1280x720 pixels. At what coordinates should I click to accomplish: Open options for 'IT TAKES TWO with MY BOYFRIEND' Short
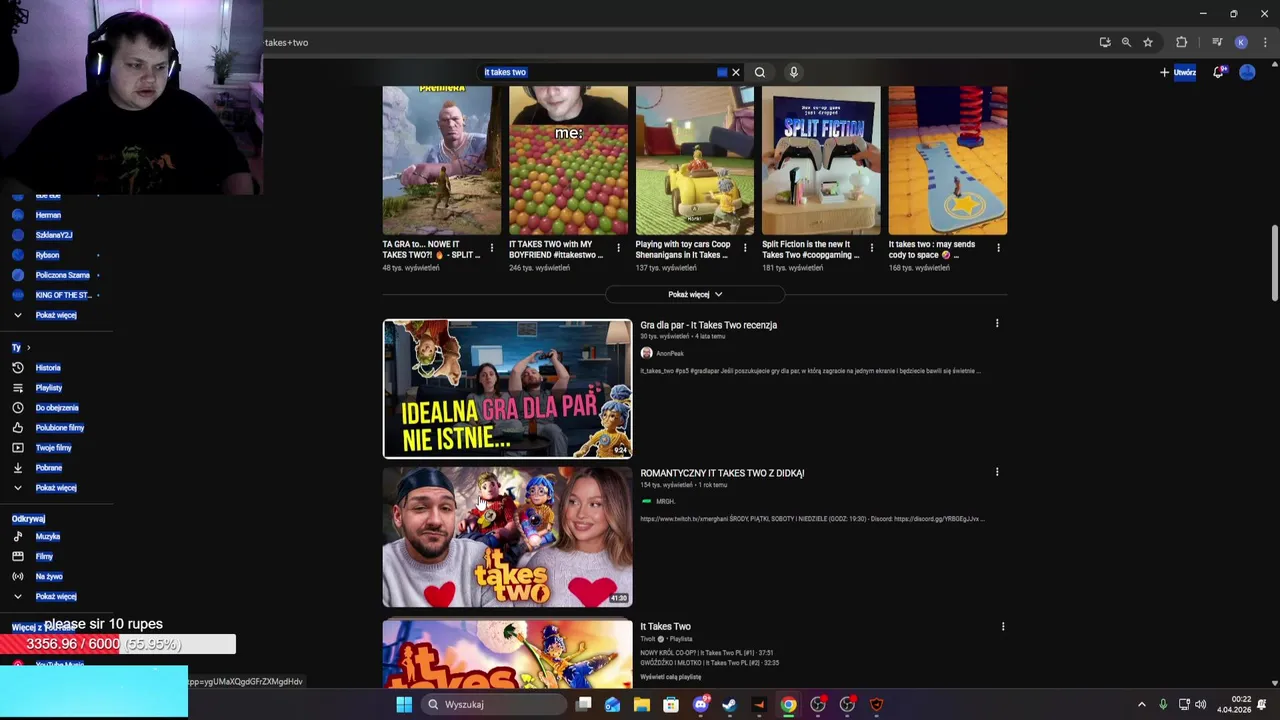click(618, 248)
